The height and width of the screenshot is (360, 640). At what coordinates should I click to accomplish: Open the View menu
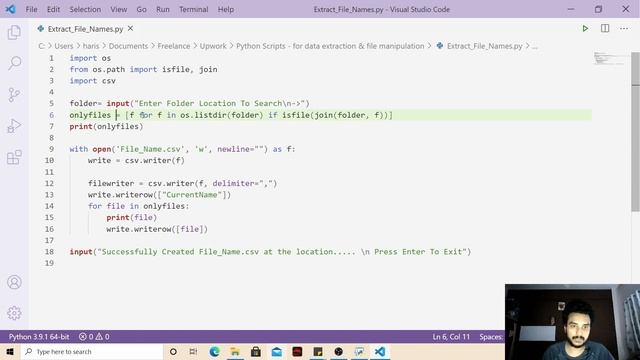118,9
